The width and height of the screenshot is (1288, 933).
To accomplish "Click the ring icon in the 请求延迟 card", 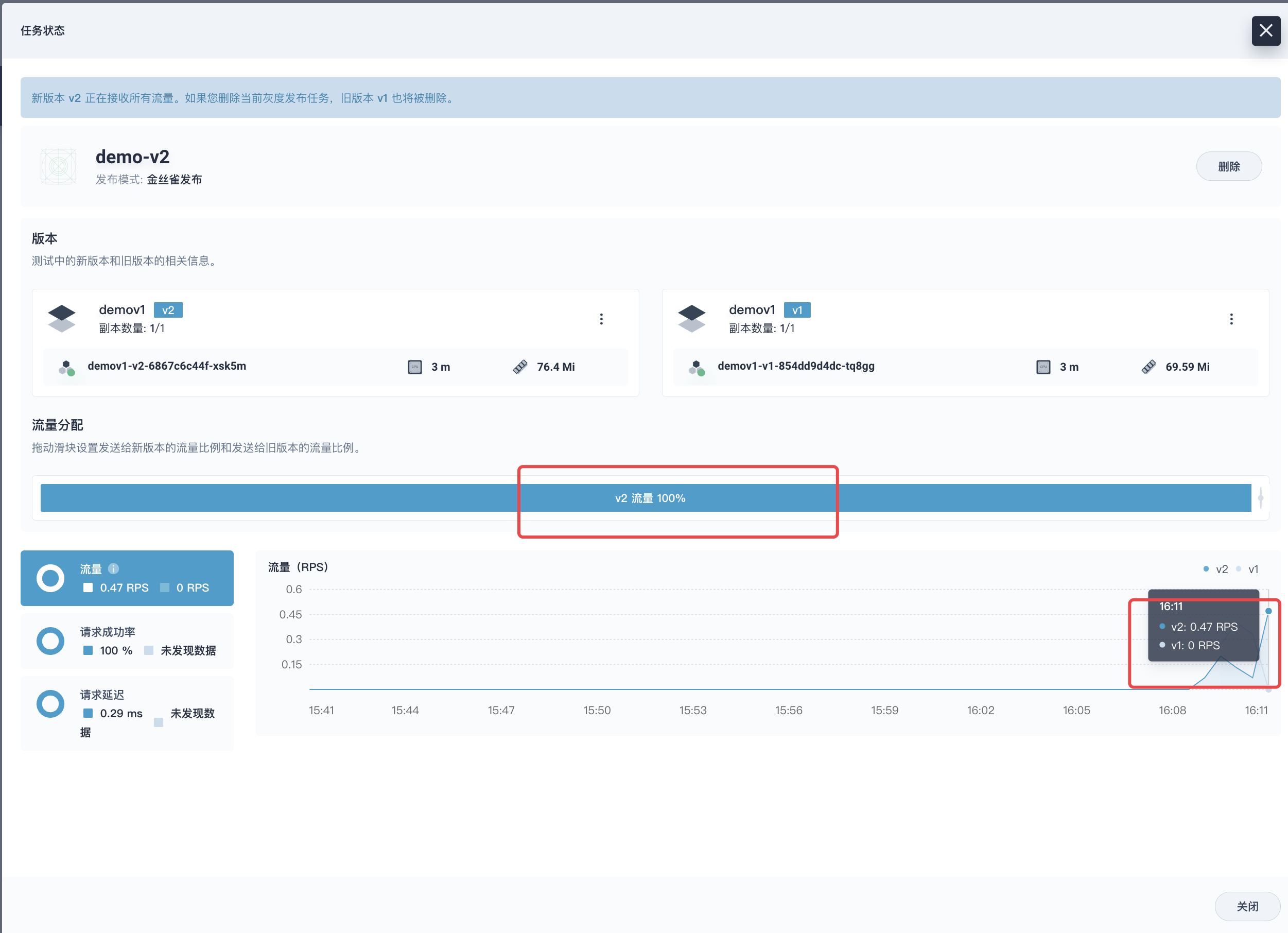I will (x=50, y=704).
